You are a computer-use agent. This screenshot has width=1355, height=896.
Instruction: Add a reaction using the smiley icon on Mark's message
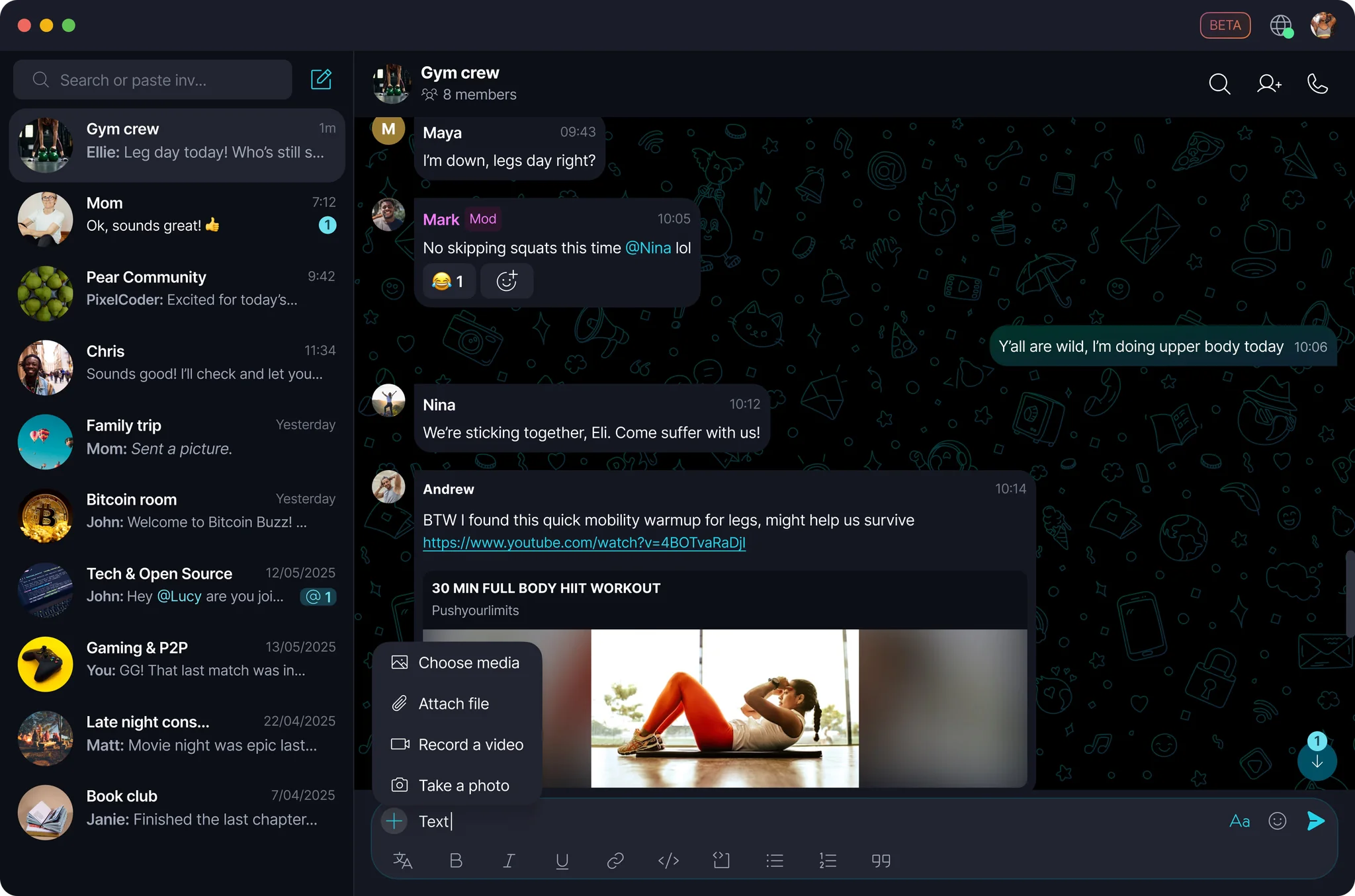click(x=506, y=281)
